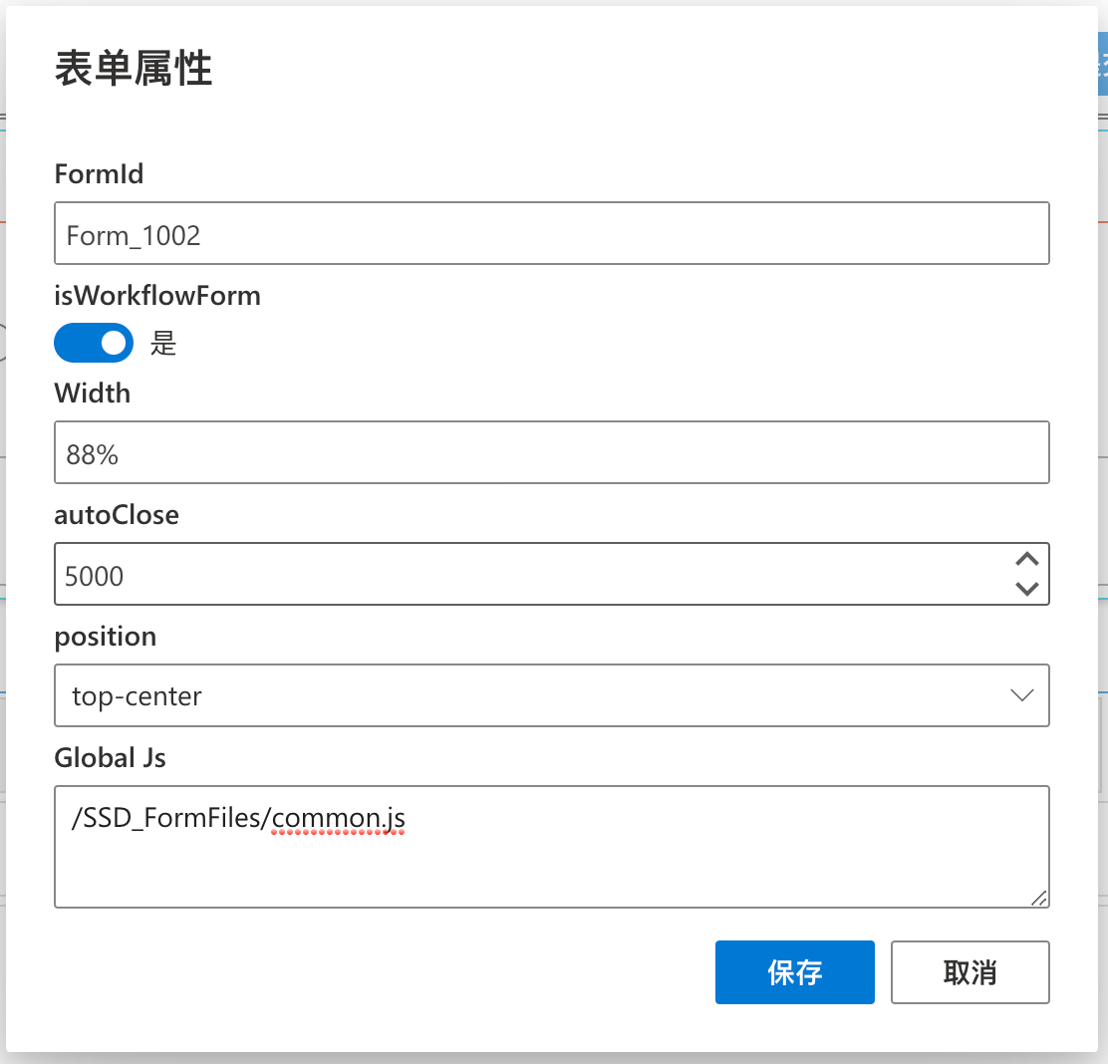Click the autoClose increment up arrow

click(1027, 560)
